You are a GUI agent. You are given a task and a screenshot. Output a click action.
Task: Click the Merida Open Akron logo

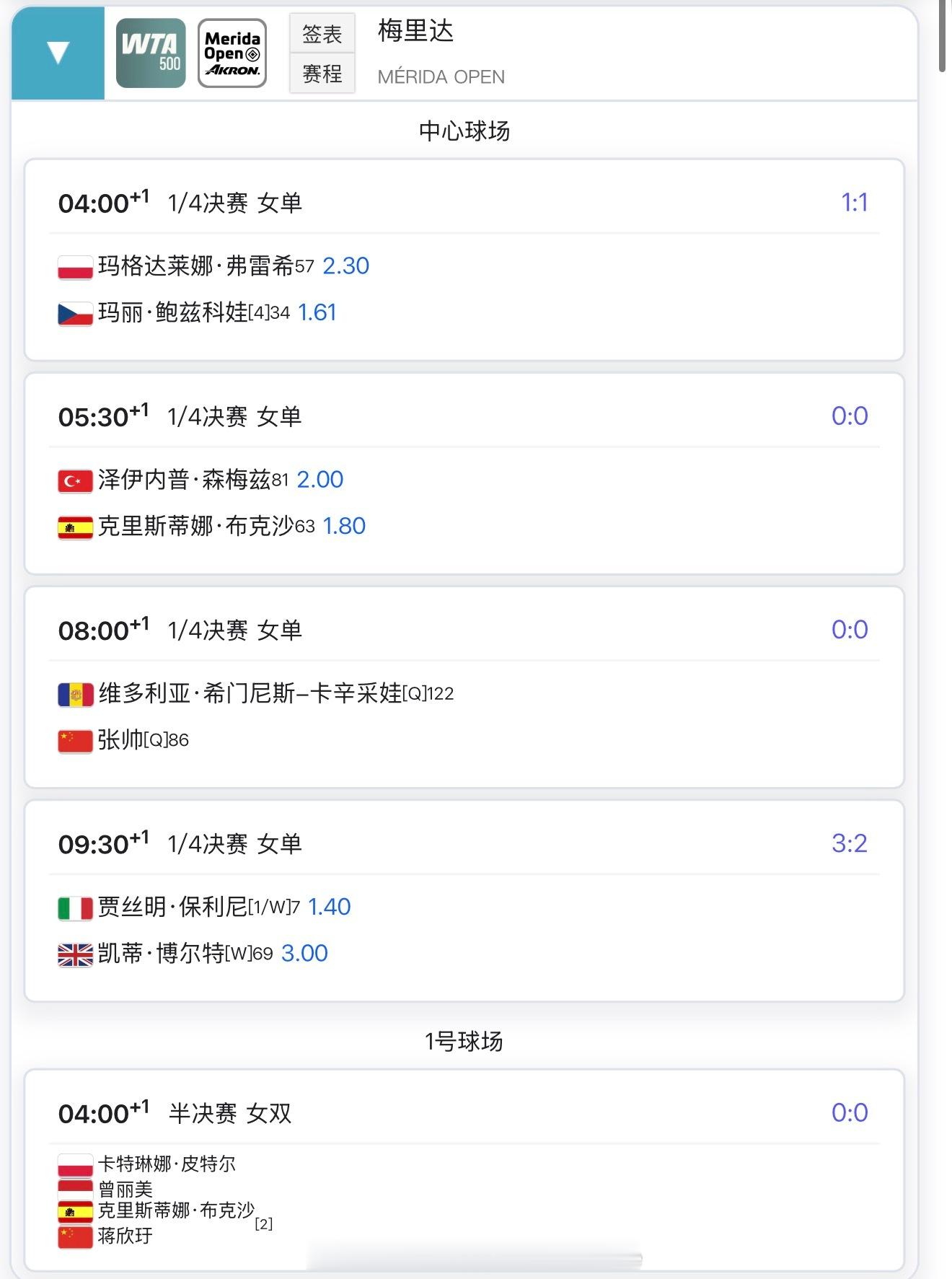click(232, 53)
